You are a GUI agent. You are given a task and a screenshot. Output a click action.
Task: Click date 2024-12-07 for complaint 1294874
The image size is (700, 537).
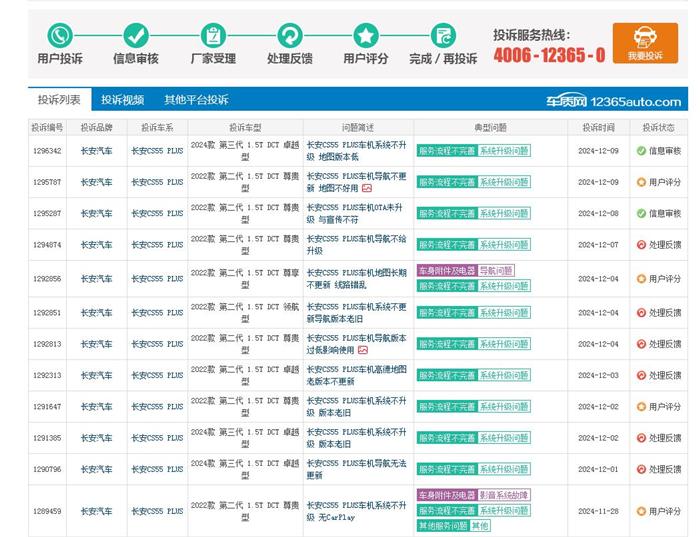598,245
